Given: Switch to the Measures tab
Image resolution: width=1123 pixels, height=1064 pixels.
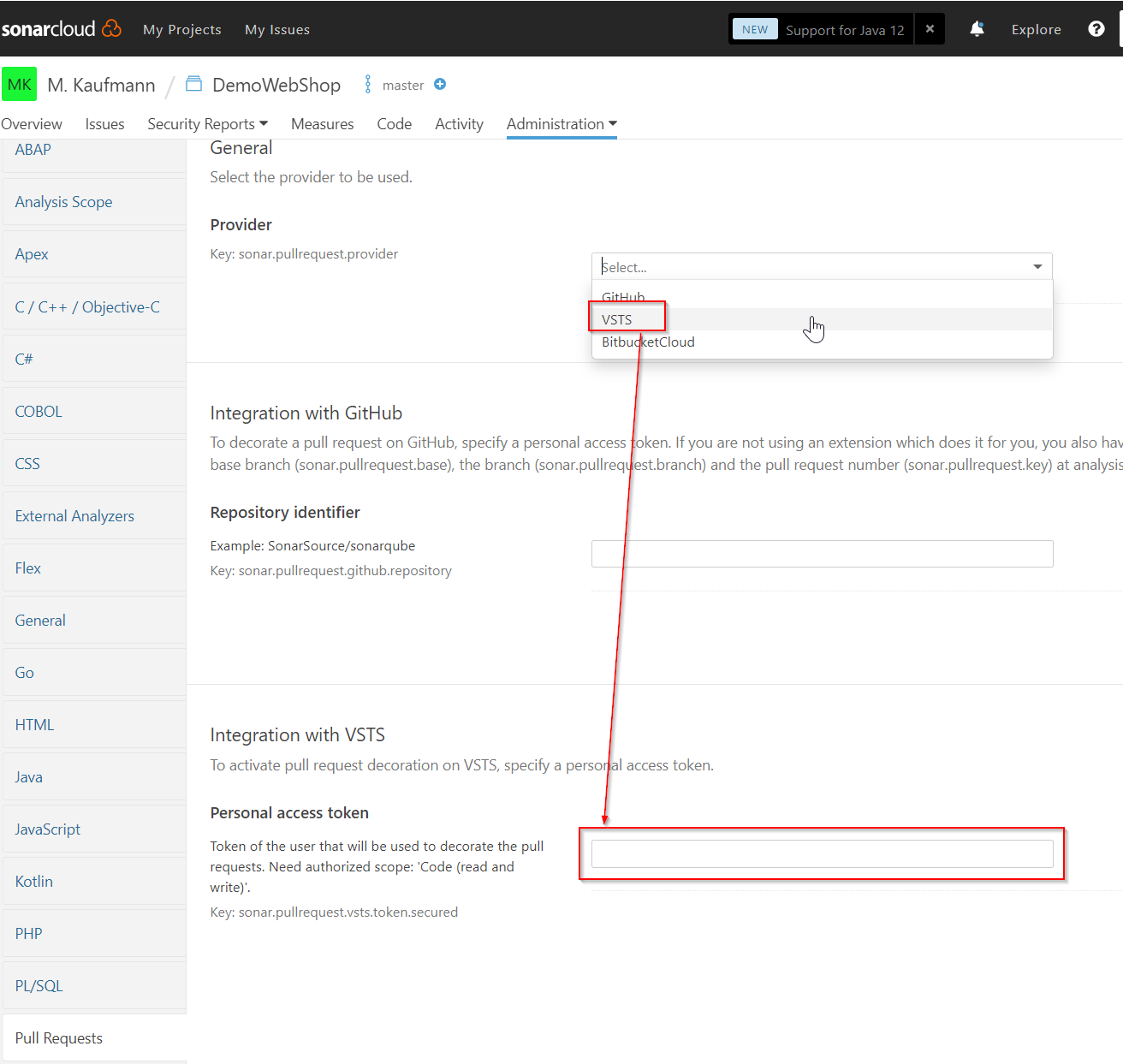Looking at the screenshot, I should click(322, 124).
